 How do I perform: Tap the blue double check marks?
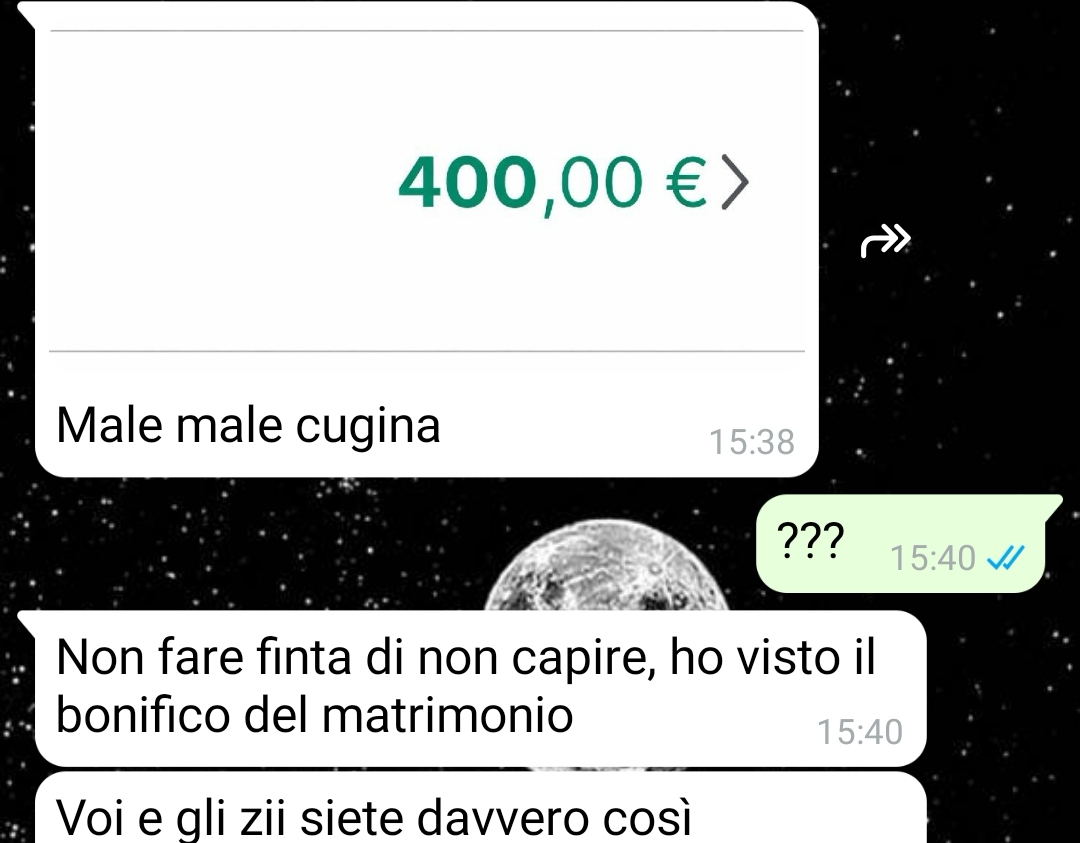click(1006, 557)
